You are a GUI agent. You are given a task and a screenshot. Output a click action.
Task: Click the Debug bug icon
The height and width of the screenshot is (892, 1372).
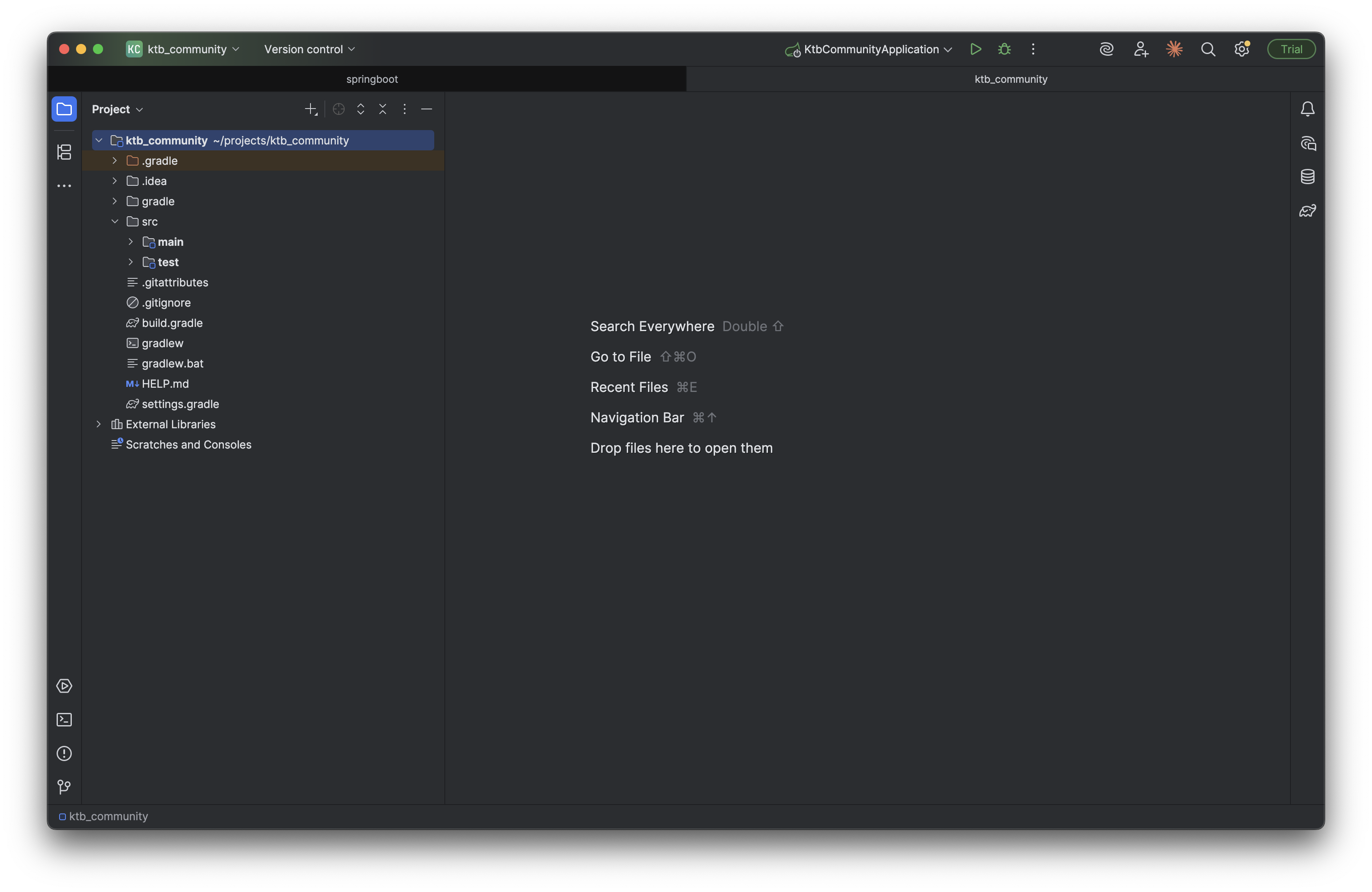(x=1004, y=49)
